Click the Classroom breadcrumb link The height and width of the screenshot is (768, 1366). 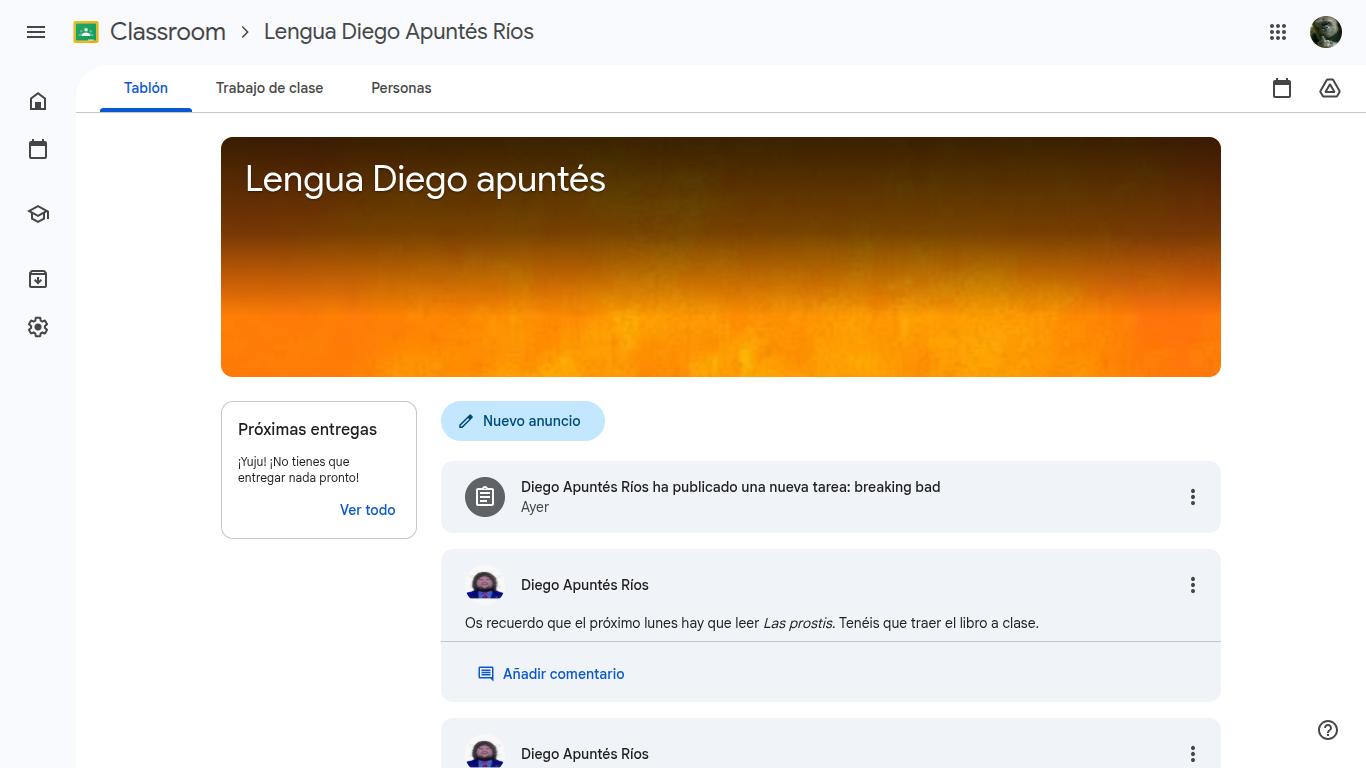pos(168,32)
